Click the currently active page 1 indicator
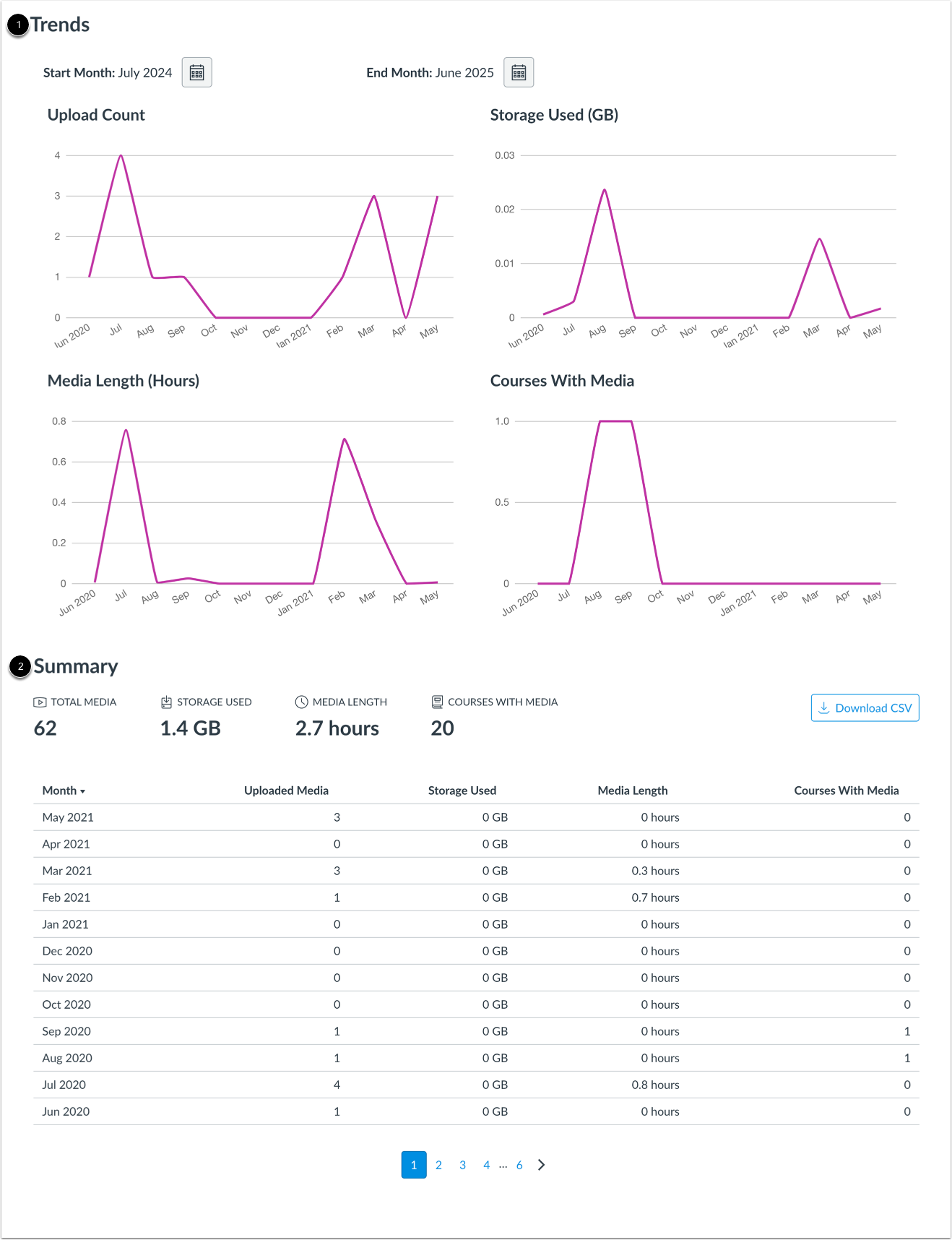 click(413, 1165)
